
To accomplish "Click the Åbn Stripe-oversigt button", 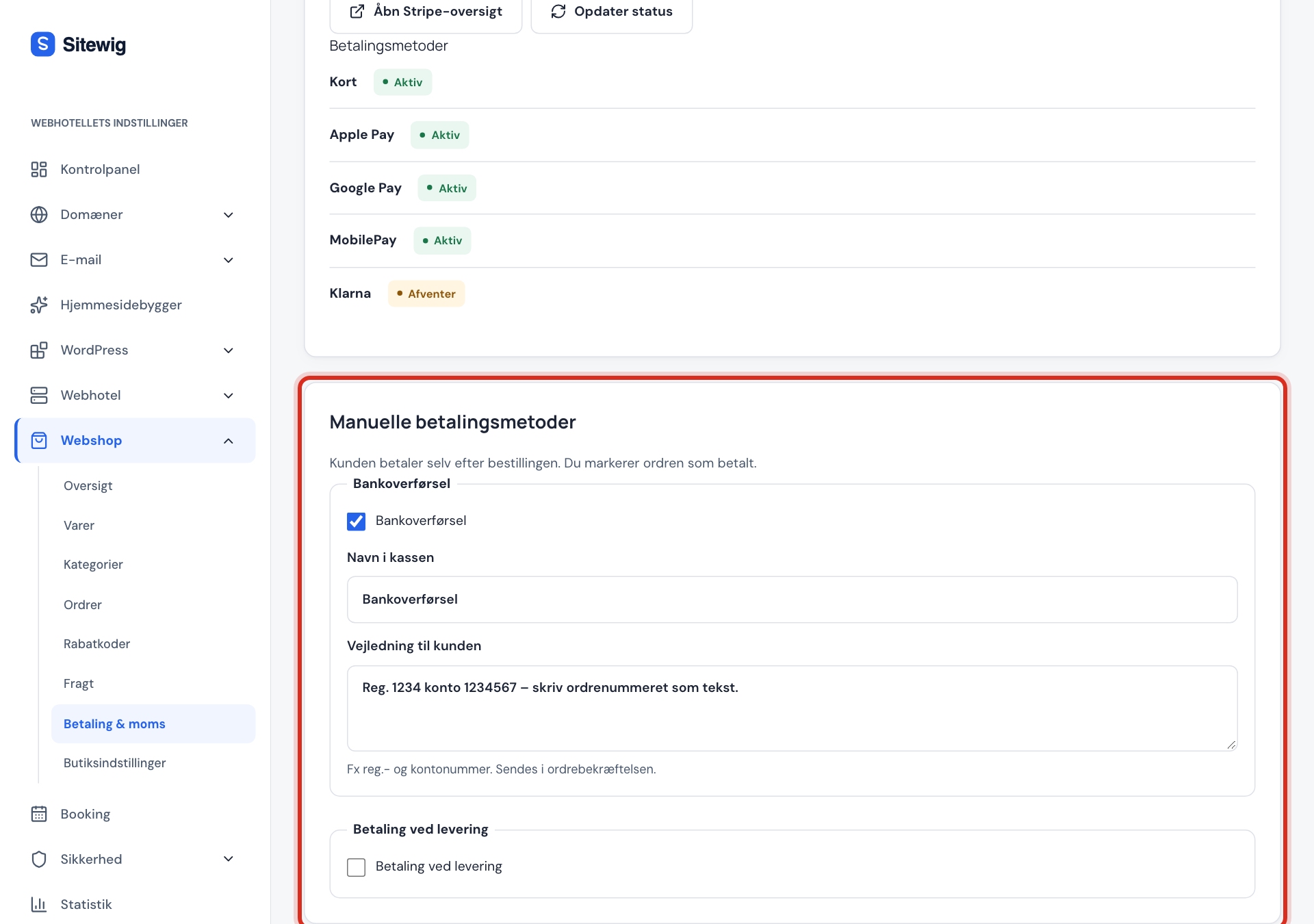I will [426, 12].
